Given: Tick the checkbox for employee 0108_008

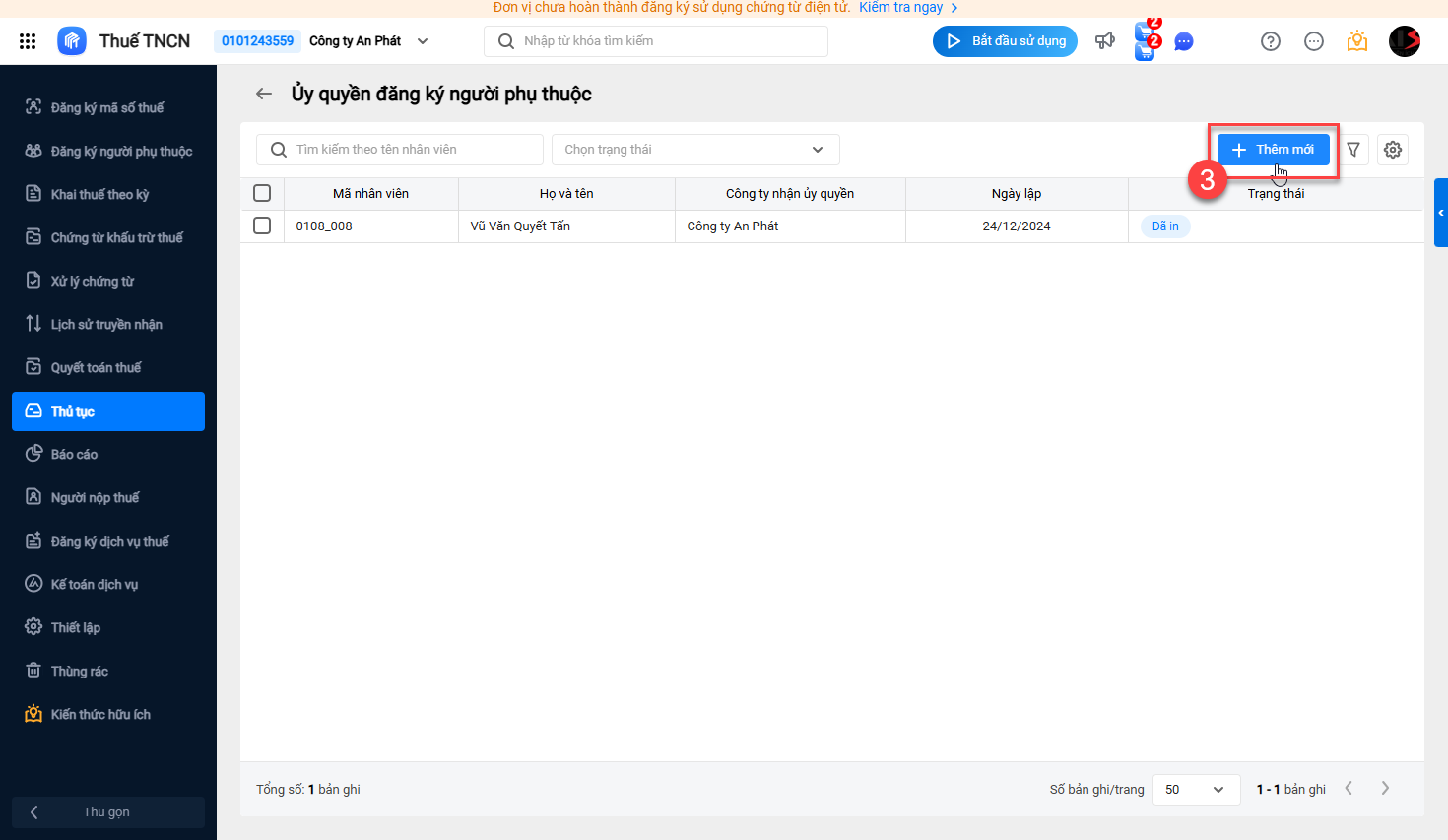Looking at the screenshot, I should 262,226.
